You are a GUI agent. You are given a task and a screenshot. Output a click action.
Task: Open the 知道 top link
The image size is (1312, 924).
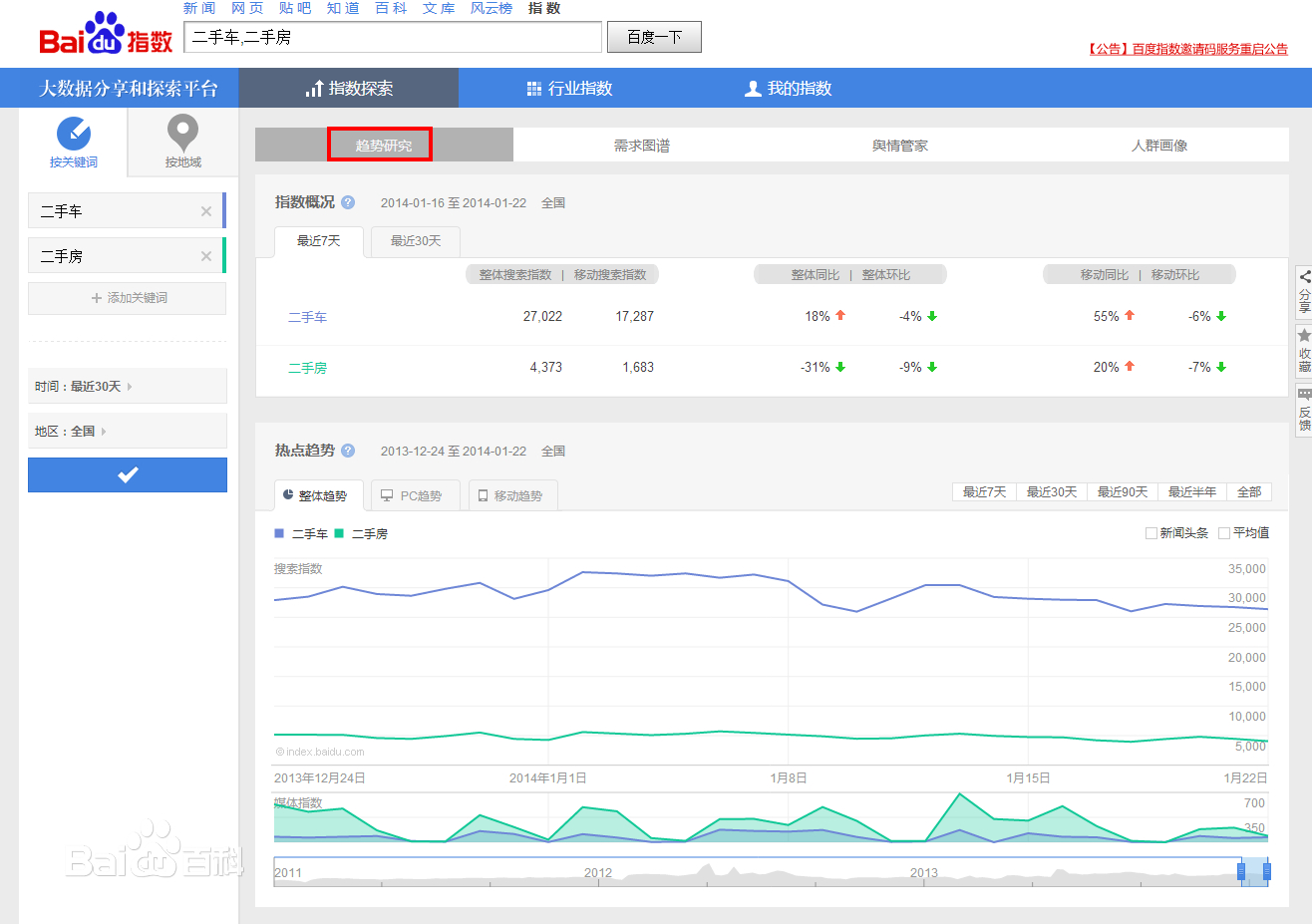[343, 8]
